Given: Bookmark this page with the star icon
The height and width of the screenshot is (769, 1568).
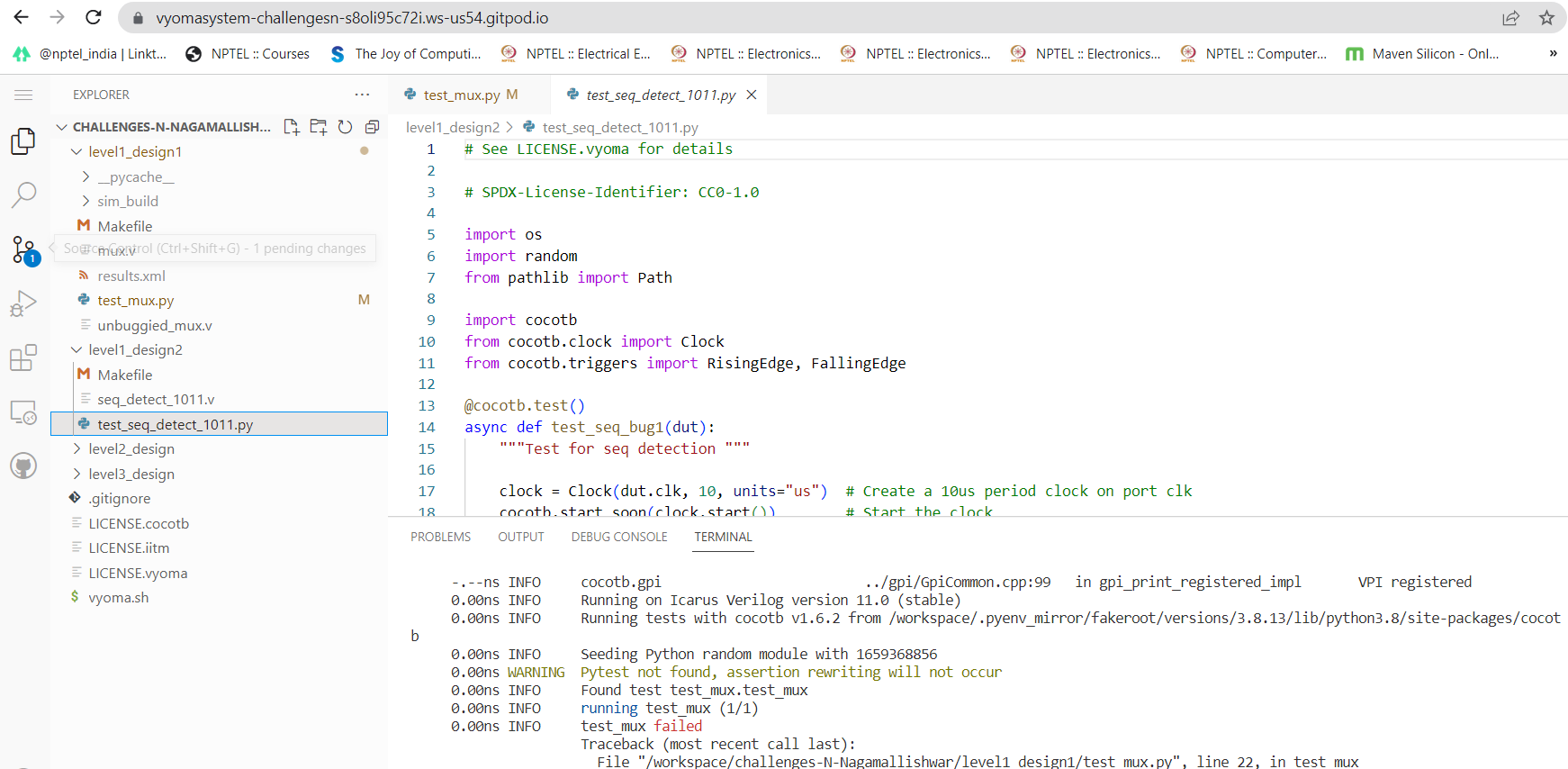Looking at the screenshot, I should point(1546,18).
